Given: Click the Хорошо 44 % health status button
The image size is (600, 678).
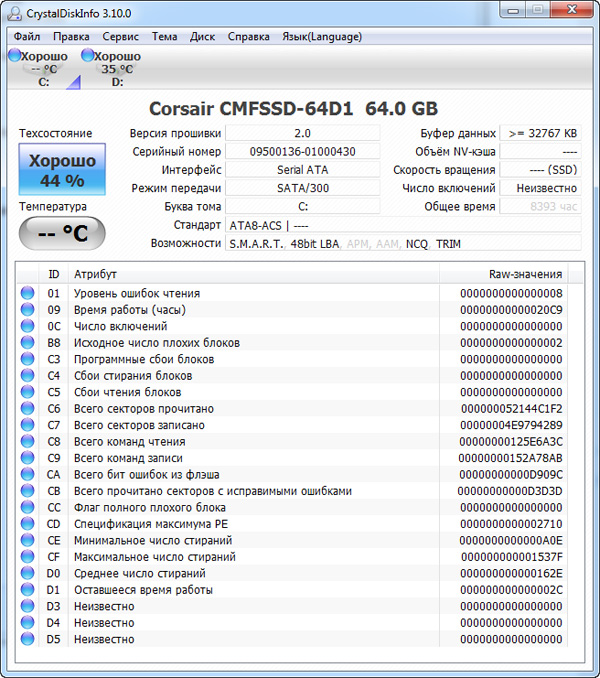Looking at the screenshot, I should tap(62, 170).
